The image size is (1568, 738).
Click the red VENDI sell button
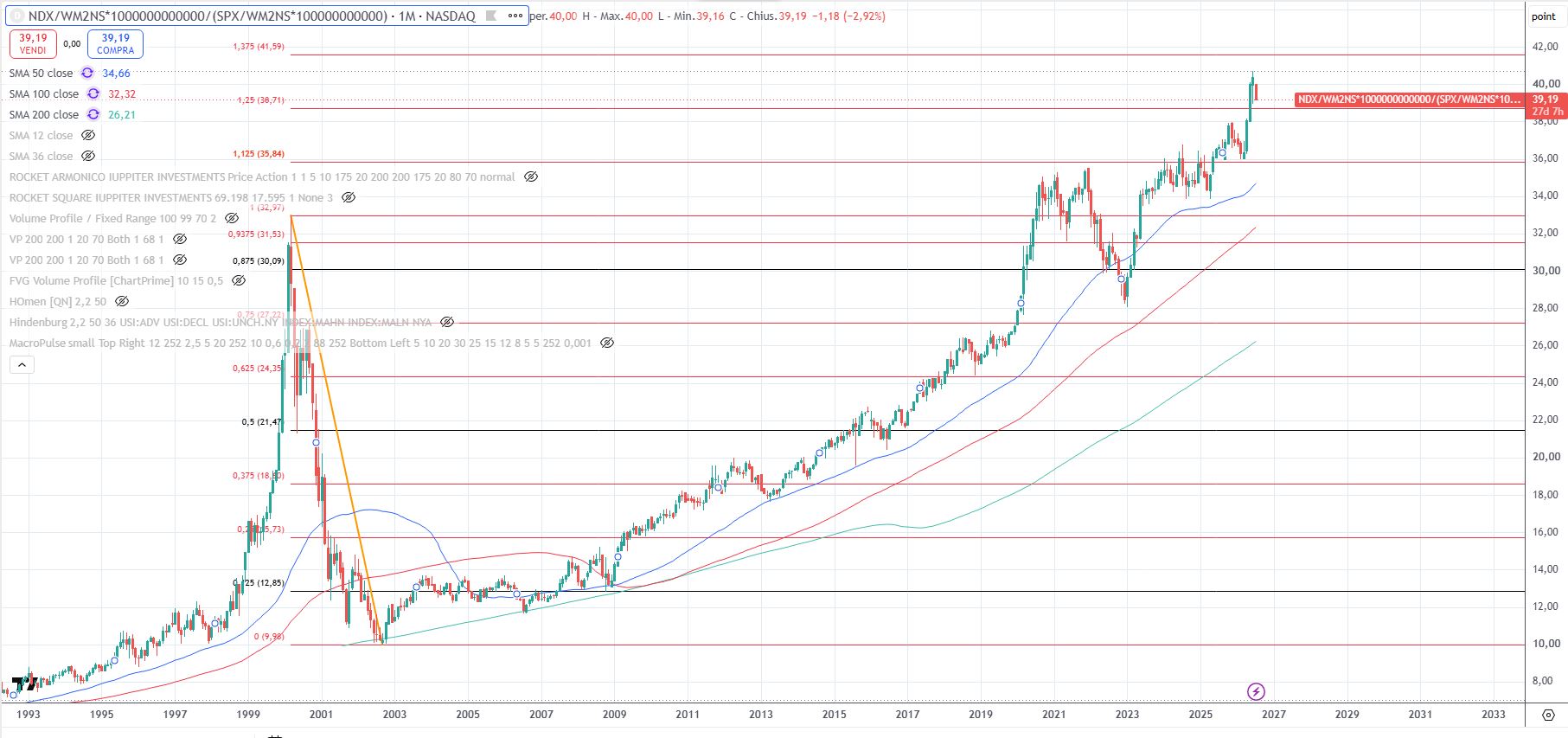coord(33,44)
